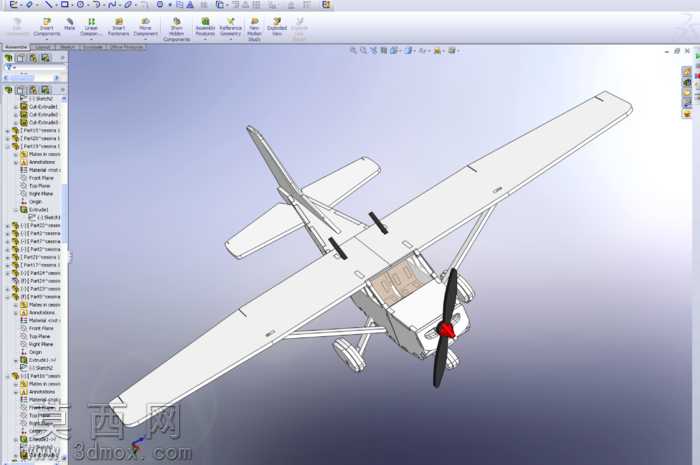Select the Part10^cessna tree item
The height and width of the screenshot is (465, 700).
pyautogui.click(x=37, y=376)
